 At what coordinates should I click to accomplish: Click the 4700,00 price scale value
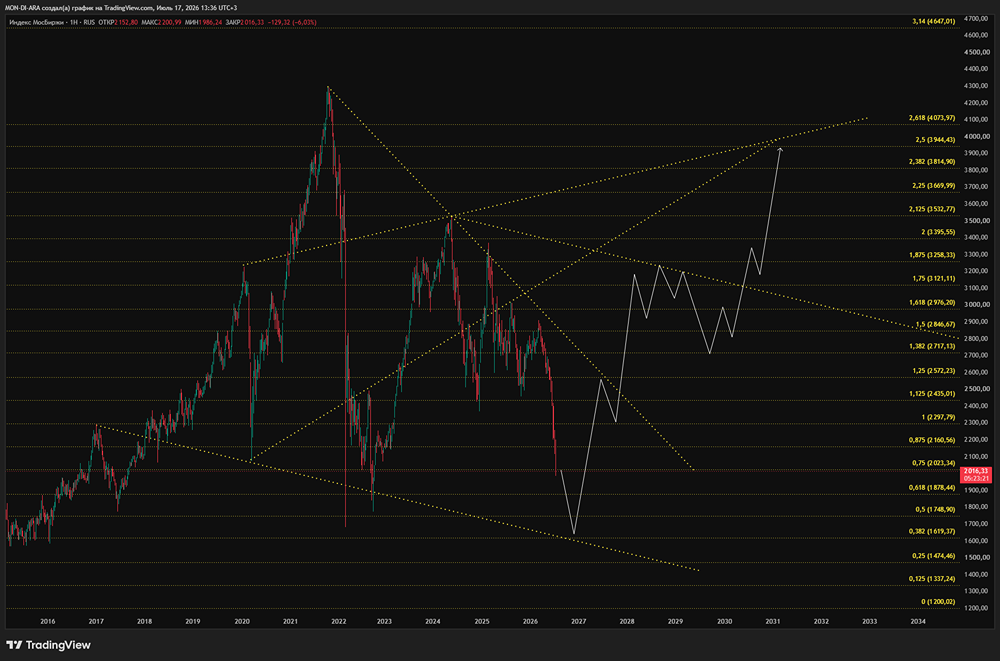click(978, 19)
